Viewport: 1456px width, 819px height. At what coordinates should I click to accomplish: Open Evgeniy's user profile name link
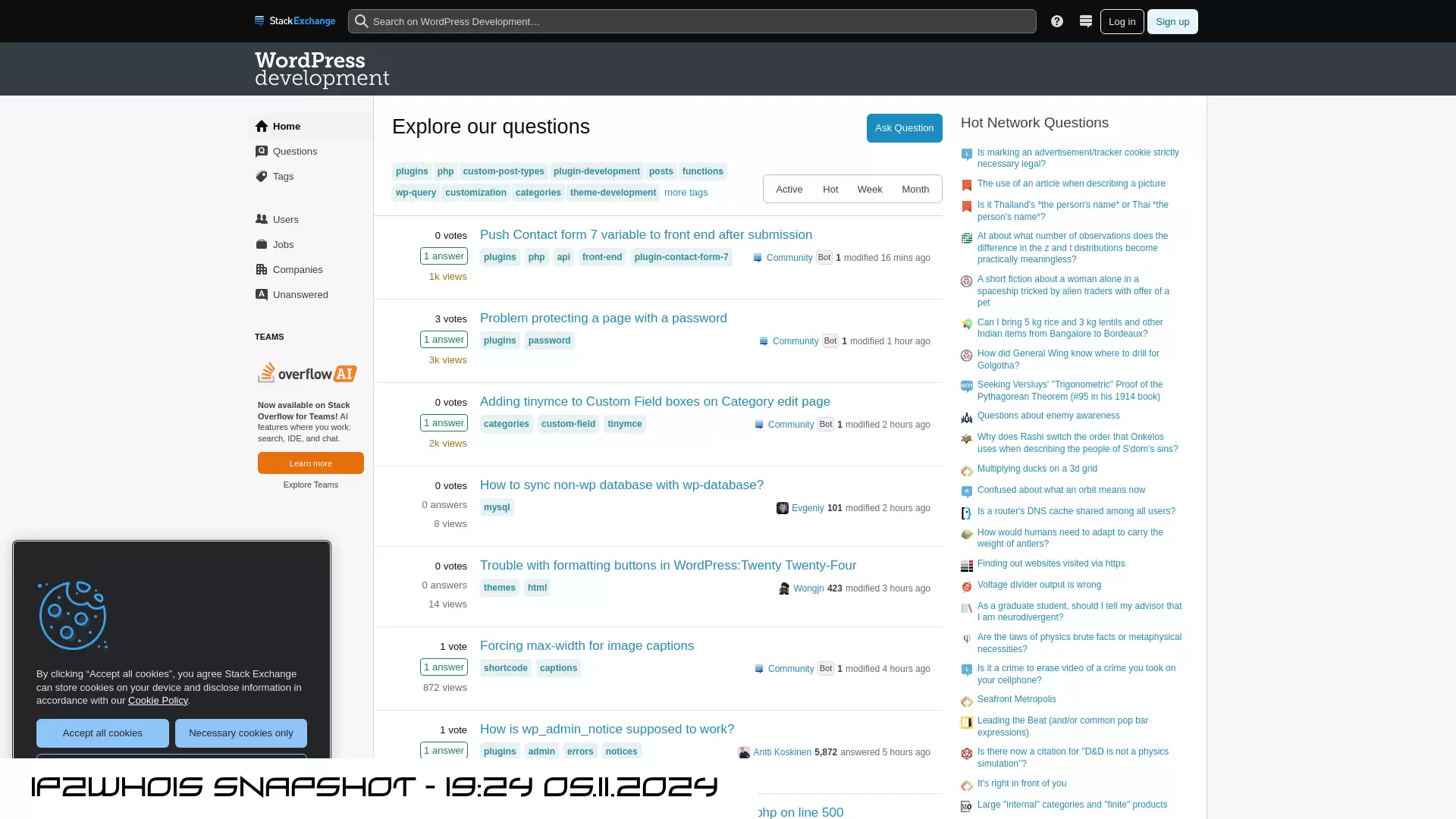pyautogui.click(x=808, y=508)
